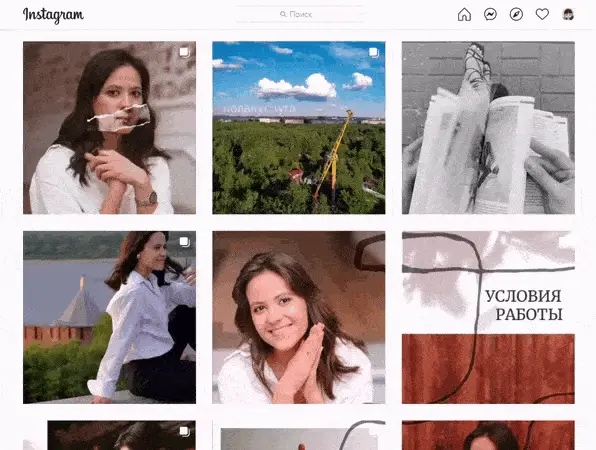Click the Instagram logo
596x450 pixels.
pyautogui.click(x=53, y=15)
